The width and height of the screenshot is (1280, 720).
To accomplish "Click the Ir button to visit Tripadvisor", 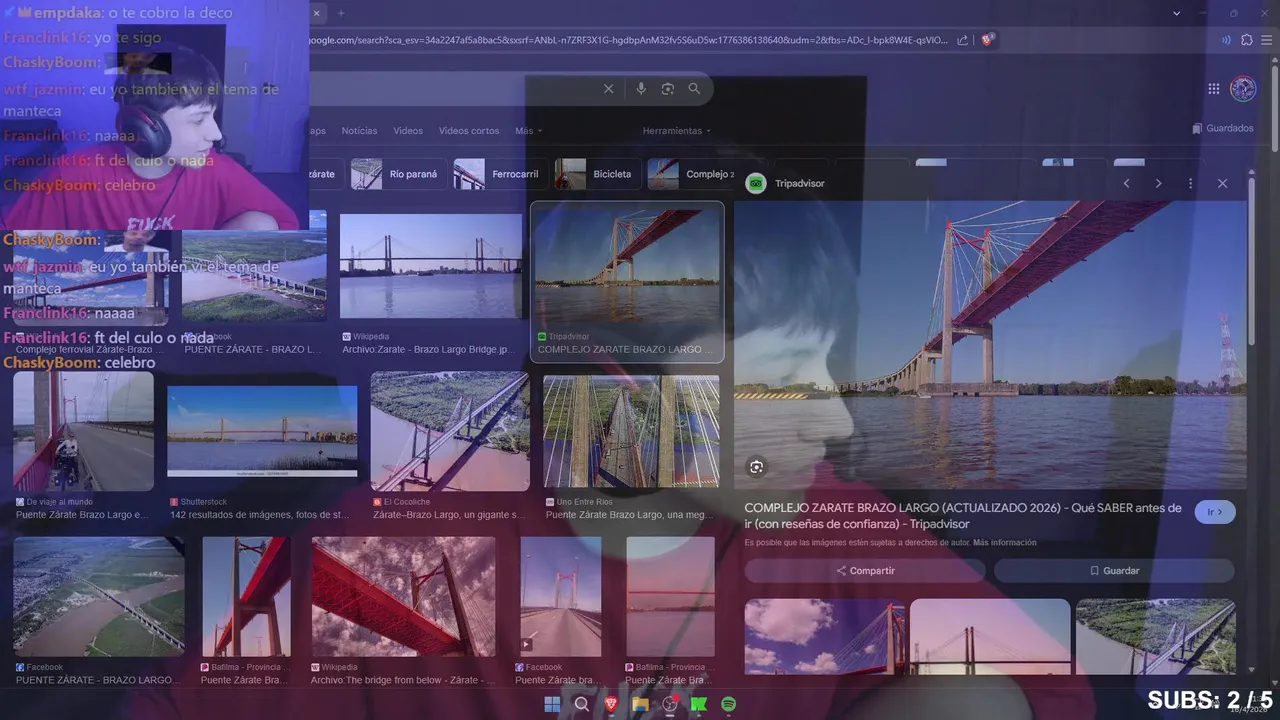I will click(x=1215, y=512).
